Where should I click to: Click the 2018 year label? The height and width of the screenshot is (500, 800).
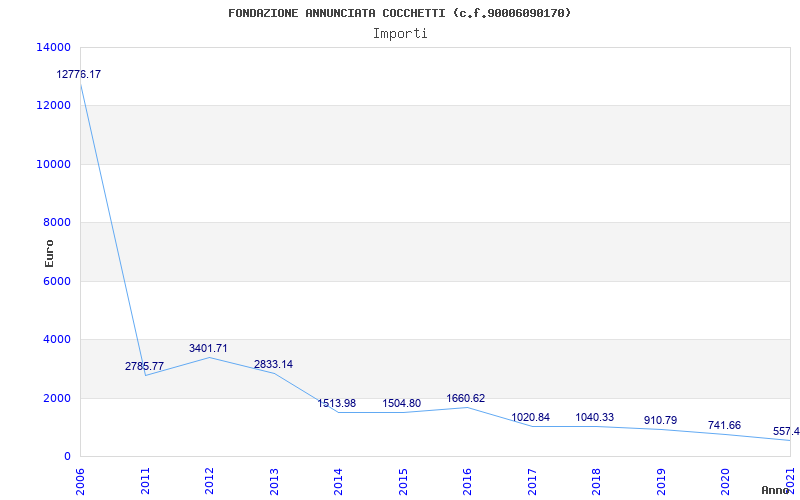(597, 481)
